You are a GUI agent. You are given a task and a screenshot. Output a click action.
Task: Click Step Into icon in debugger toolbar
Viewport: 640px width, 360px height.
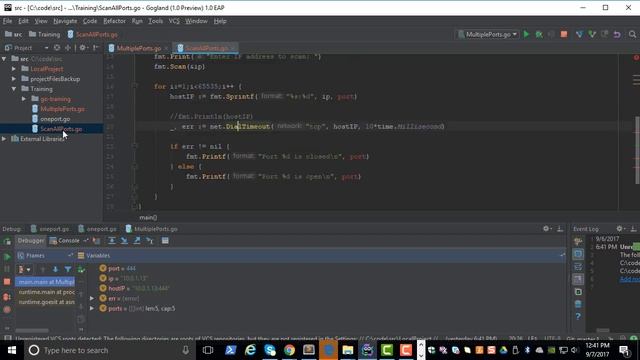coord(124,241)
